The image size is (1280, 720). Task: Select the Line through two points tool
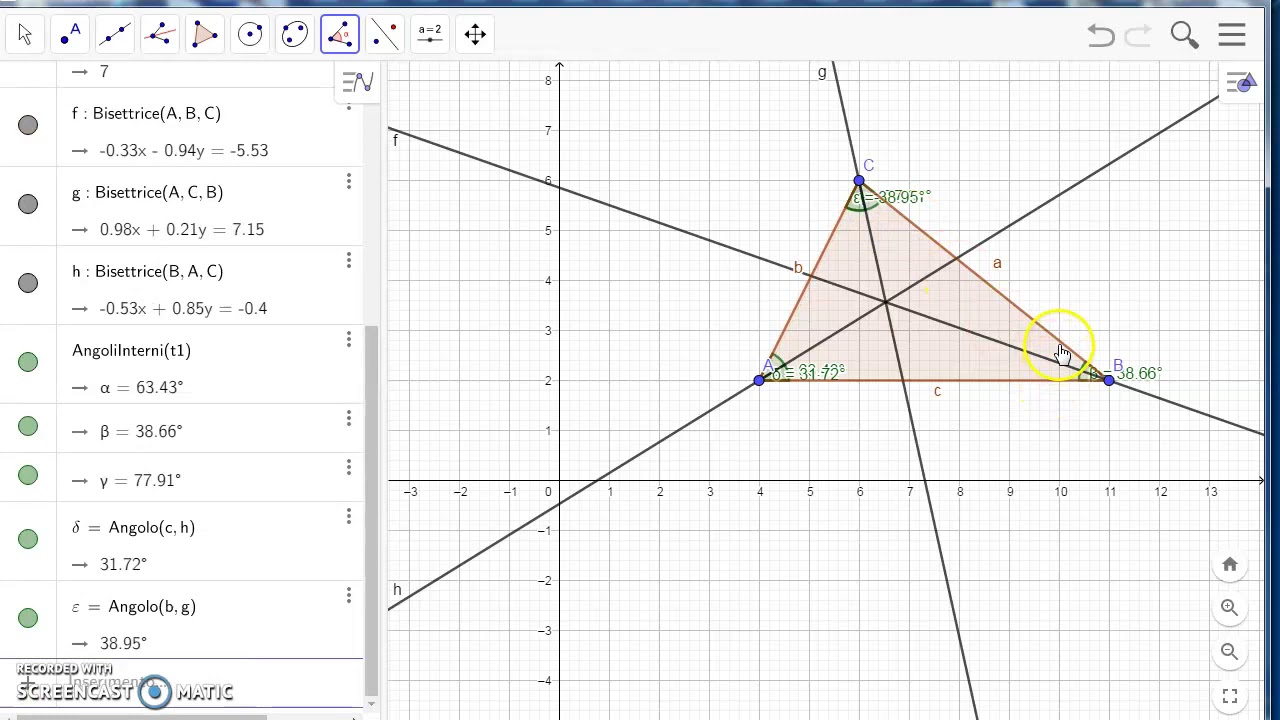pyautogui.click(x=115, y=34)
